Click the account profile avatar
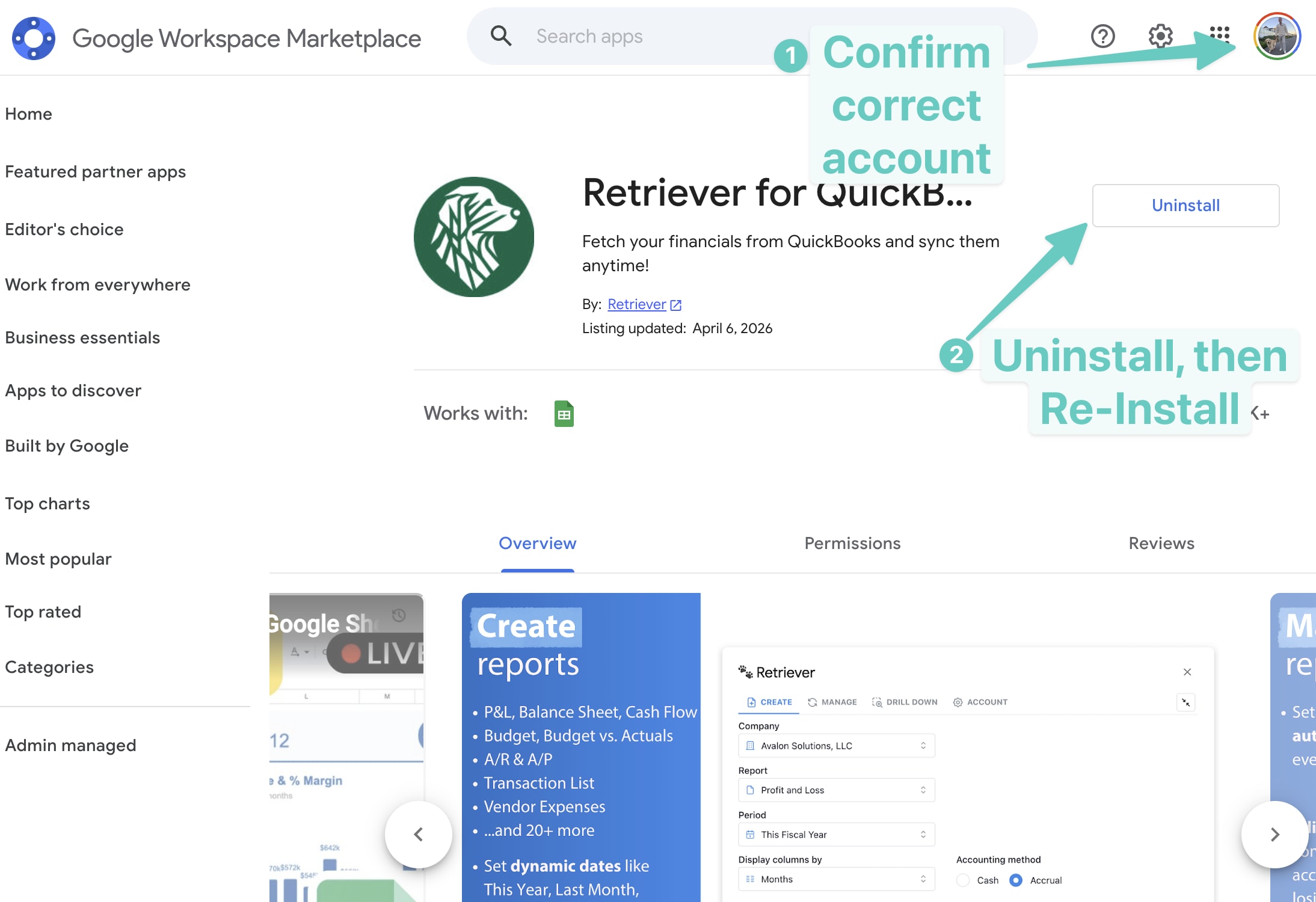The height and width of the screenshot is (902, 1316). [1278, 36]
